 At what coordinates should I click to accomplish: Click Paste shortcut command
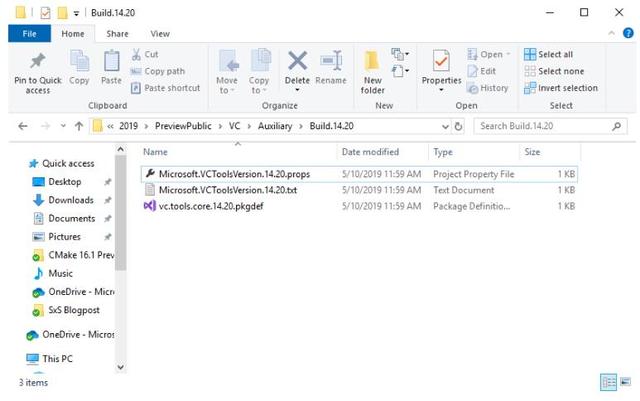pyautogui.click(x=165, y=88)
